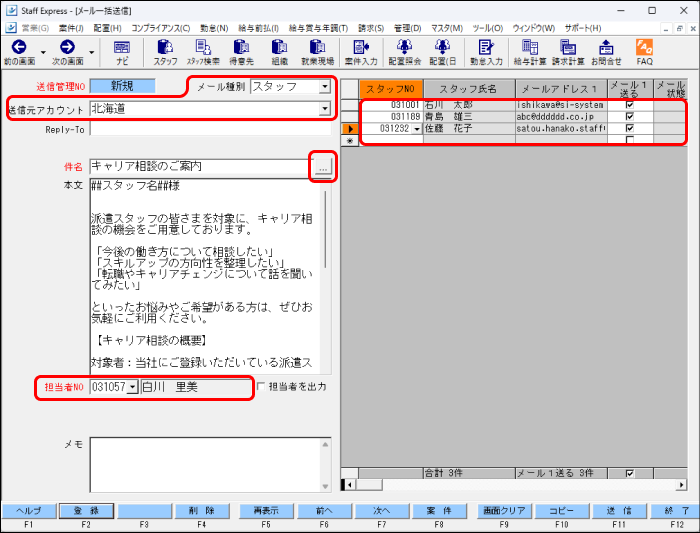Viewport: 700px width, 533px height.
Task: Check the メール1送る box in the empty new row
Action: coord(629,140)
